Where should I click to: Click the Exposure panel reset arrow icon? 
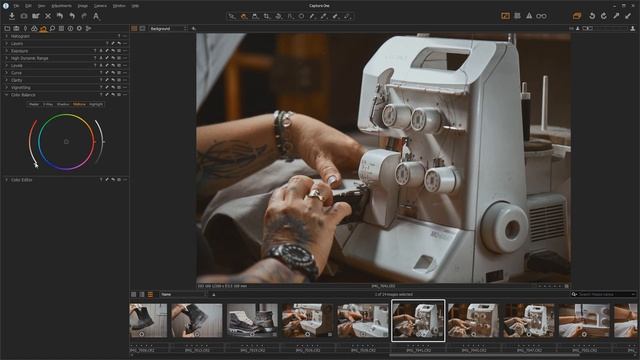[x=113, y=51]
